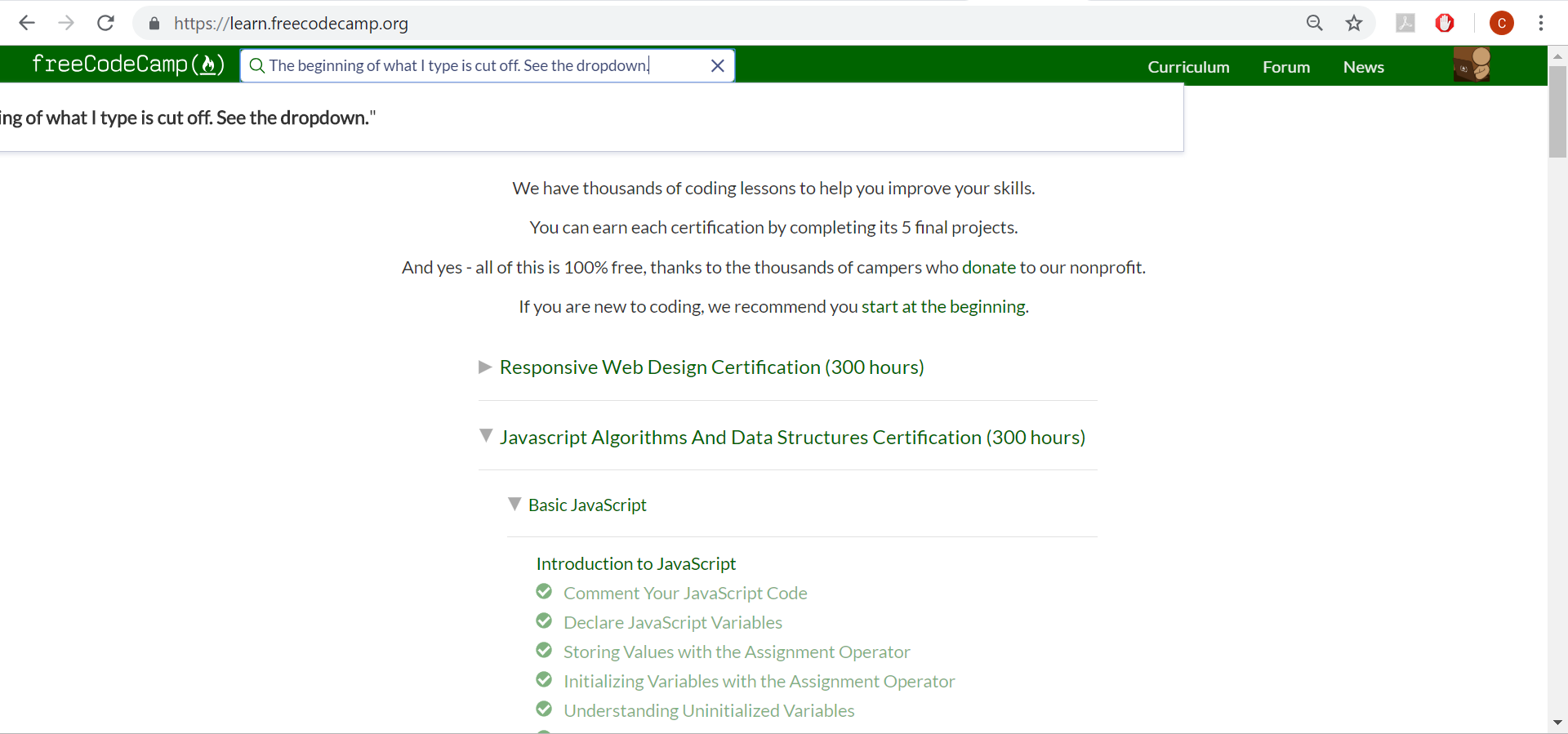Open Declare JavaScript Variables lesson

click(673, 622)
